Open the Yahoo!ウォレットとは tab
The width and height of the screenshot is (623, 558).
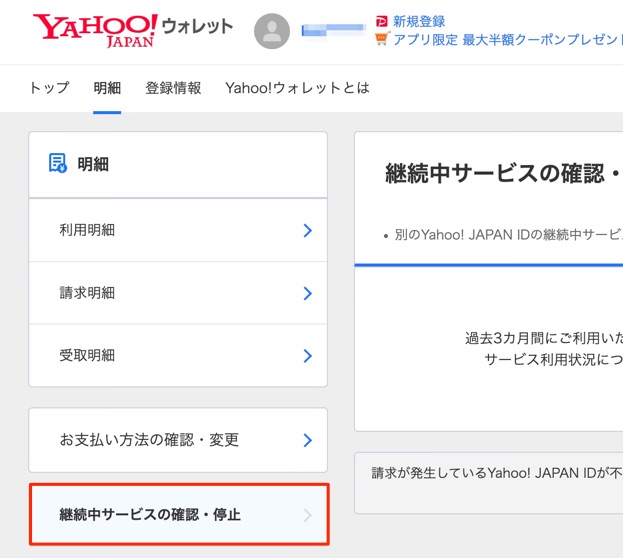pyautogui.click(x=297, y=88)
